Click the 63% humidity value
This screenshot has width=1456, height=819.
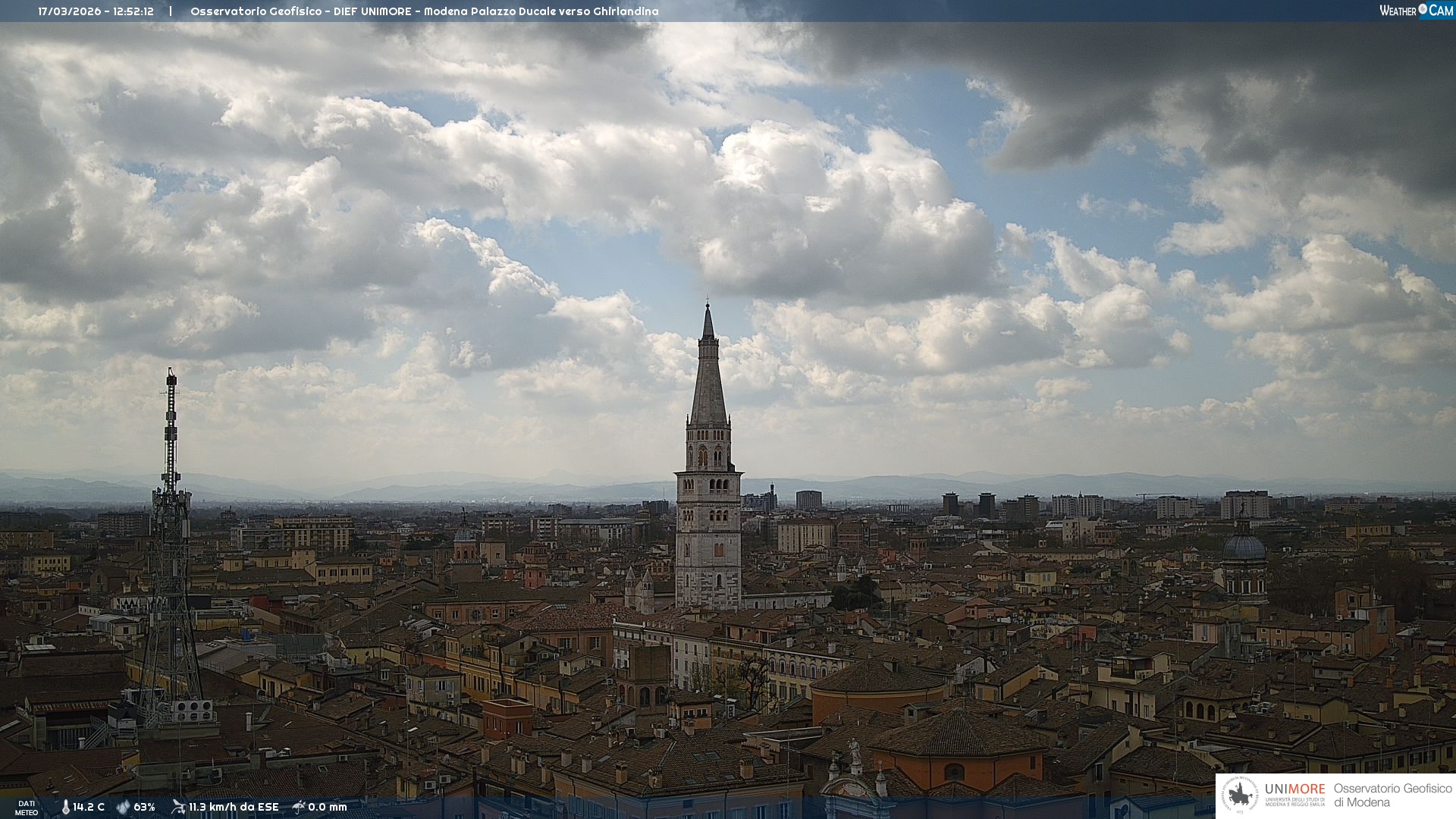[x=144, y=807]
